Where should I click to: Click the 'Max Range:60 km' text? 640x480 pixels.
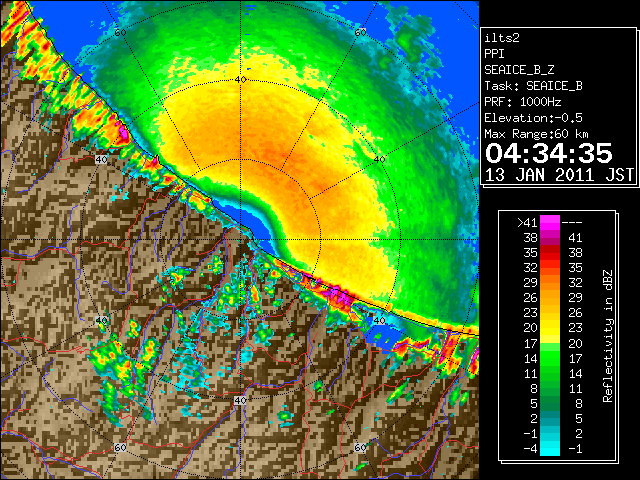[536, 134]
